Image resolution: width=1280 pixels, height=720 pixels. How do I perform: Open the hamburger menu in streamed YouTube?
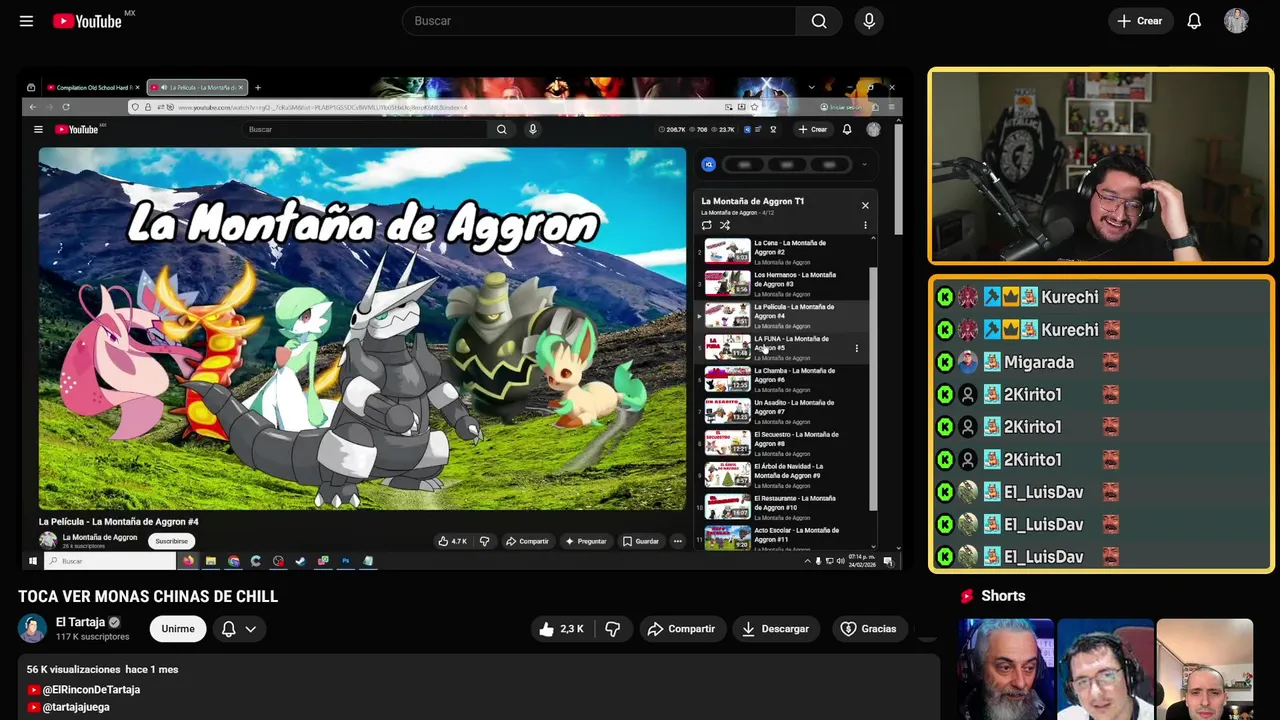(38, 129)
